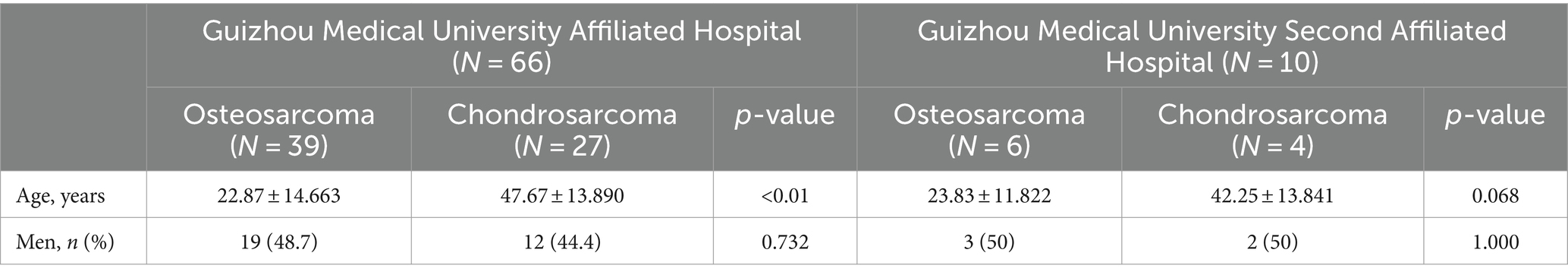Select the <0.01 p-value cell
The width and height of the screenshot is (1568, 278).
[785, 196]
